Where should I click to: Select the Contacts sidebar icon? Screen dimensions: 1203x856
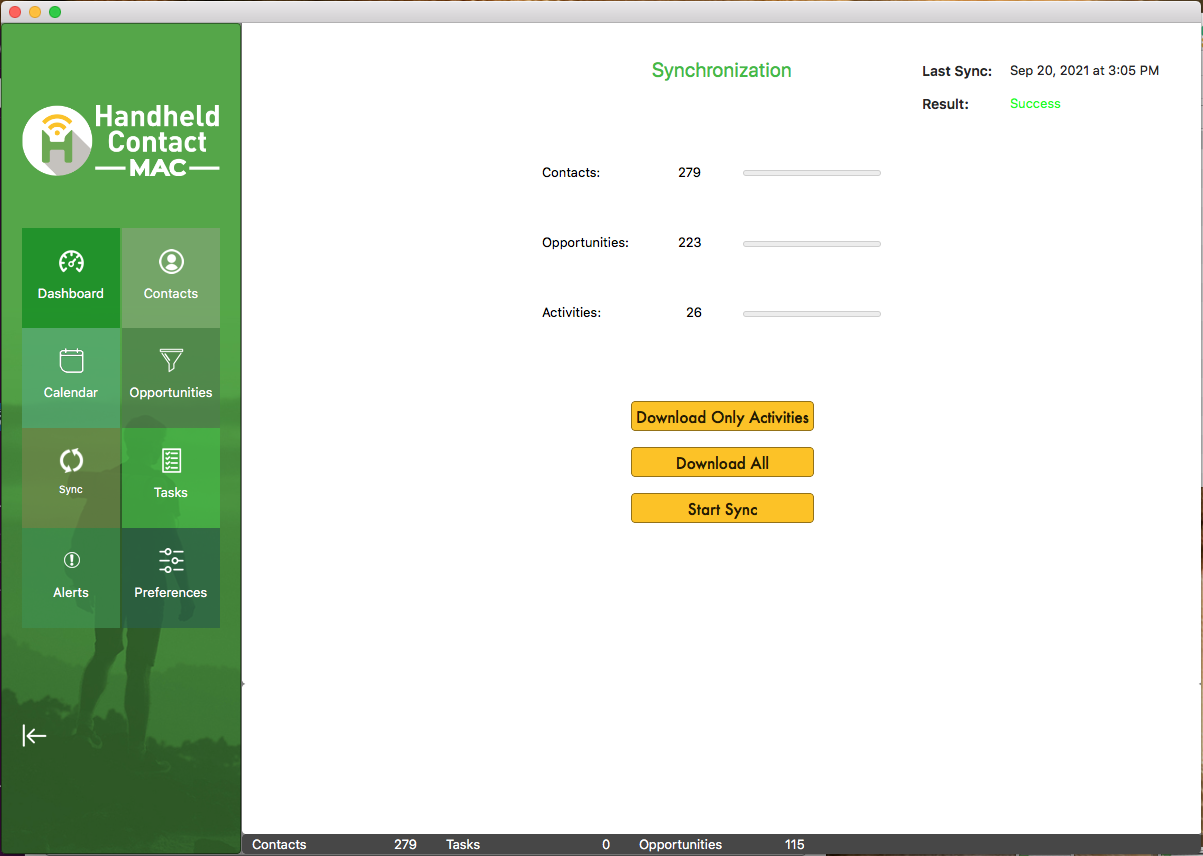tap(170, 277)
